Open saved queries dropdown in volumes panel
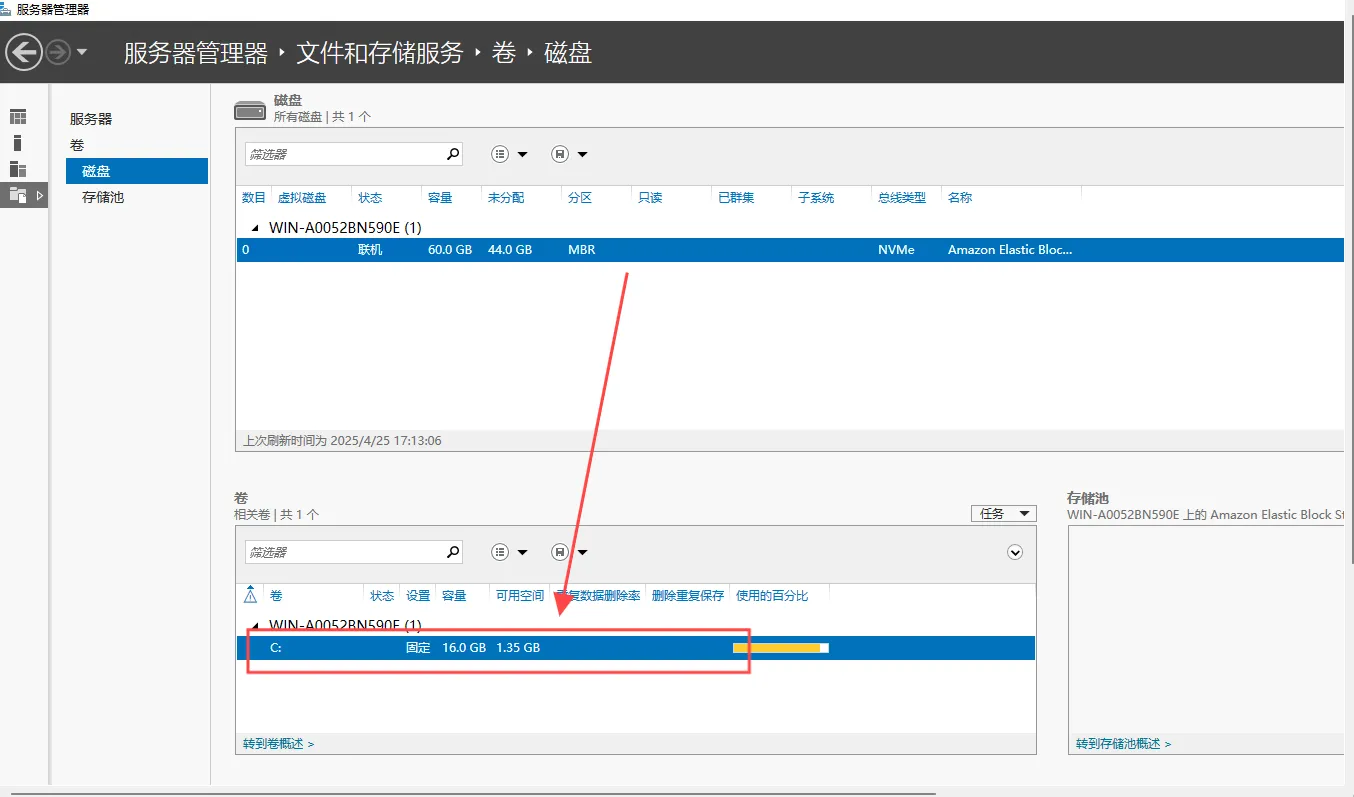 (569, 552)
